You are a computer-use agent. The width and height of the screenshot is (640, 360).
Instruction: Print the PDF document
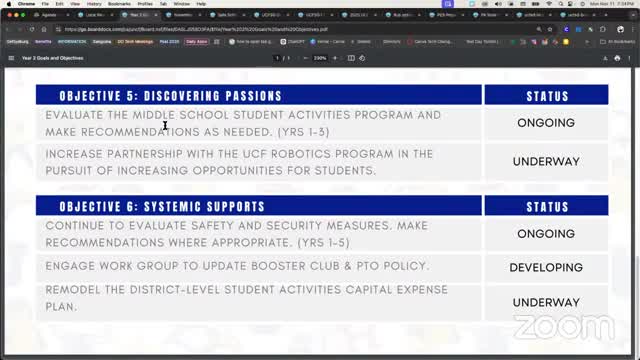[617, 58]
